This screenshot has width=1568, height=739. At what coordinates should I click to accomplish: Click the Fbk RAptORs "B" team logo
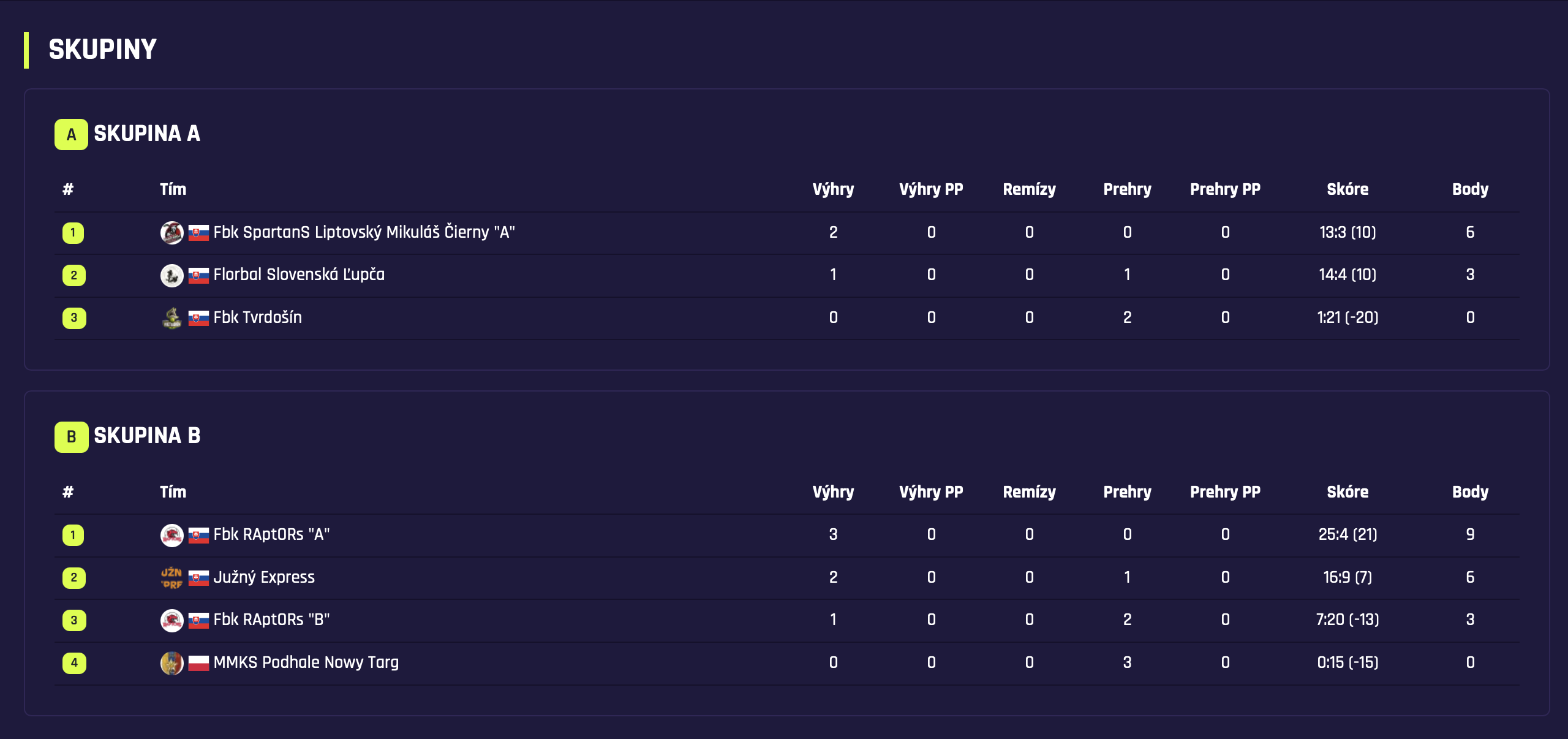pos(171,620)
